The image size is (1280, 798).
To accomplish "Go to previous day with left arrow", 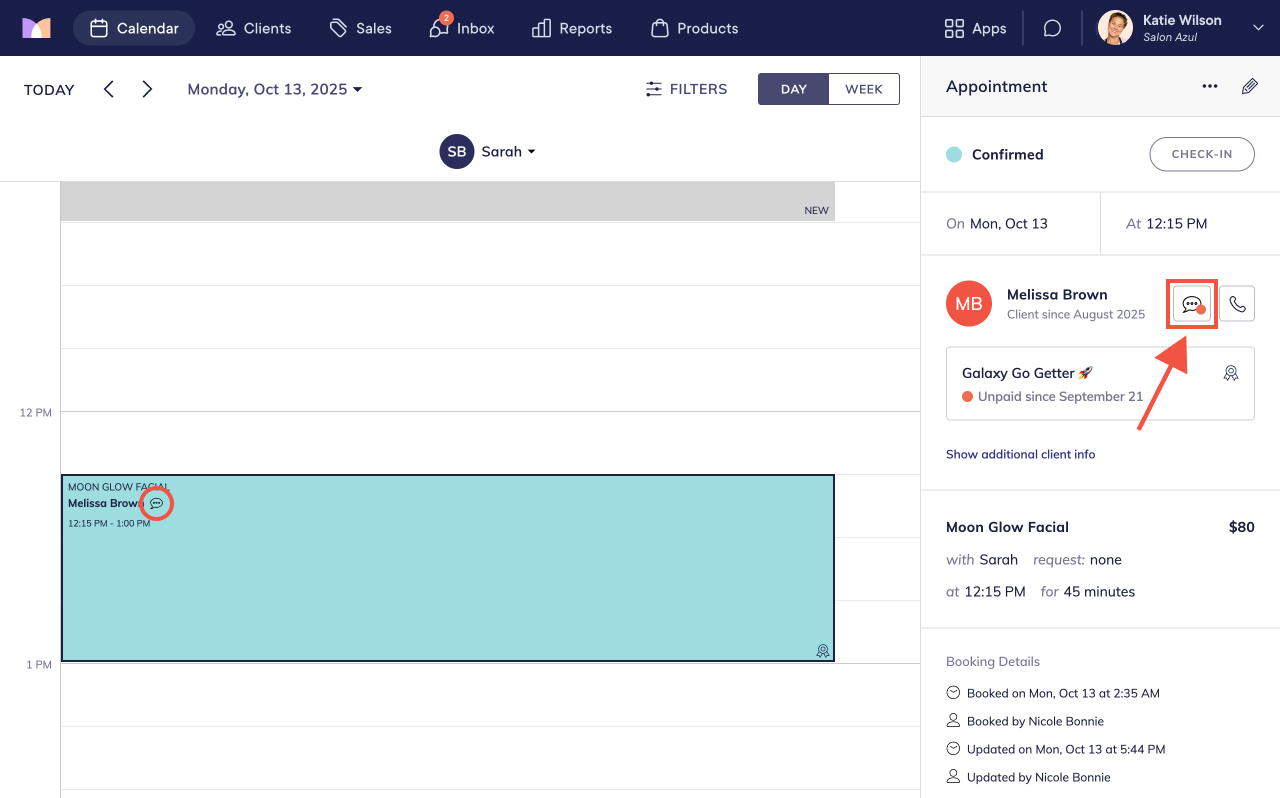I will (x=109, y=89).
